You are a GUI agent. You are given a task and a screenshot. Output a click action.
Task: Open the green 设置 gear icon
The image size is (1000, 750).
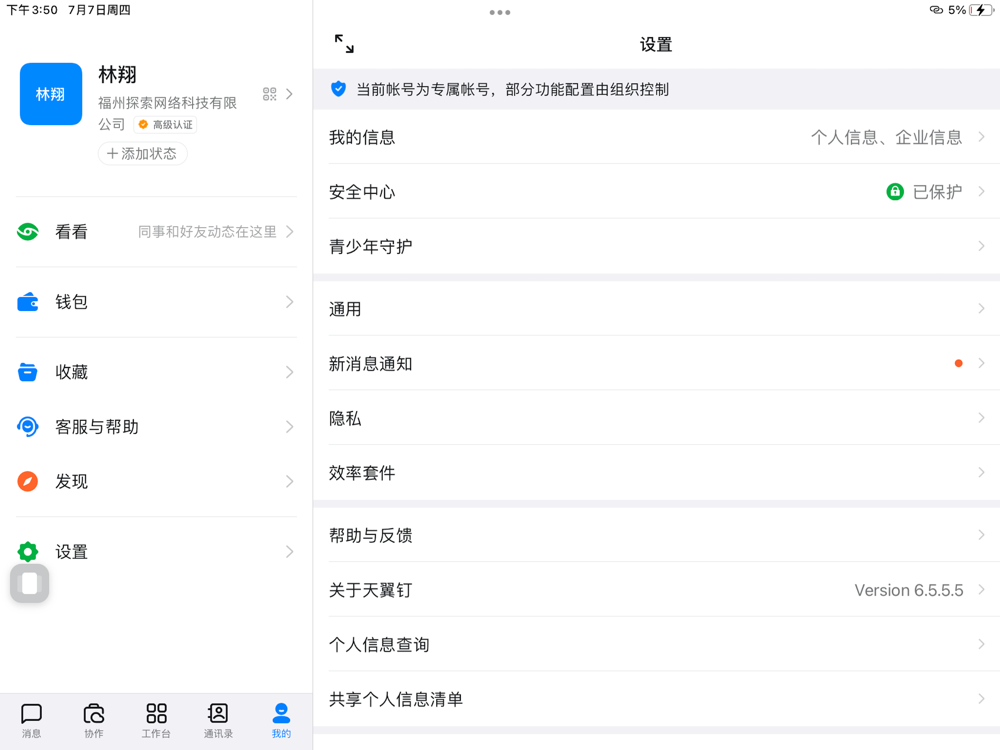(27, 552)
